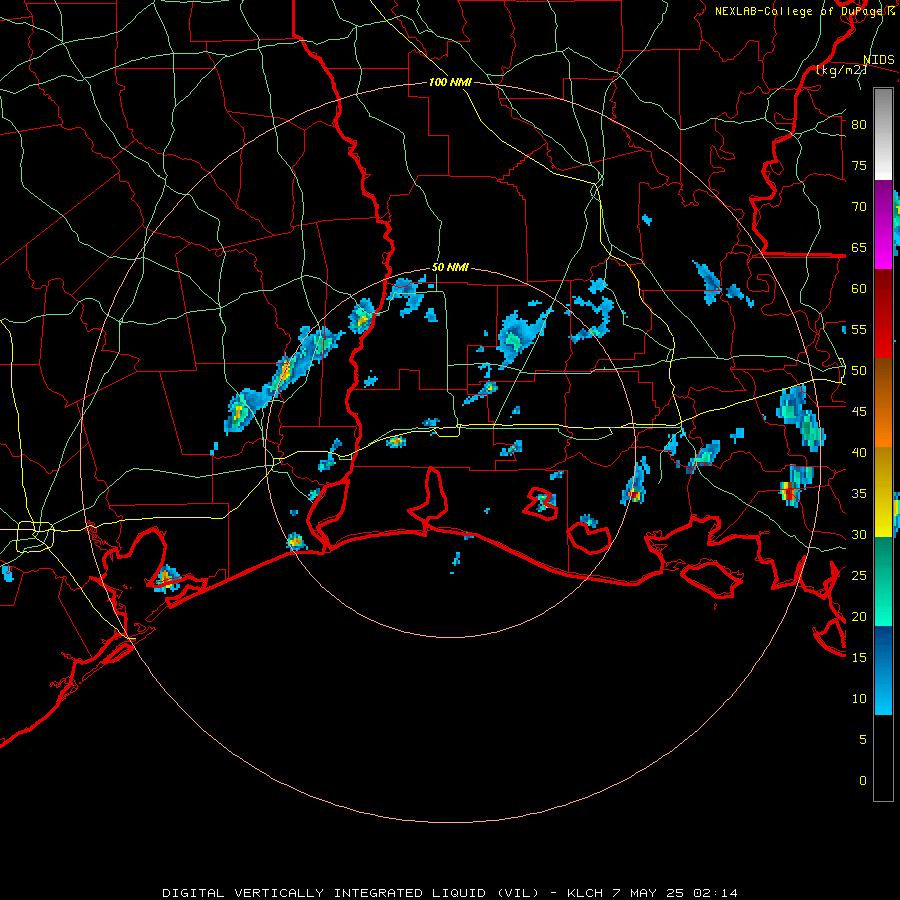Screen dimensions: 900x900
Task: Click the 50 NMI range ring label
Action: [450, 267]
